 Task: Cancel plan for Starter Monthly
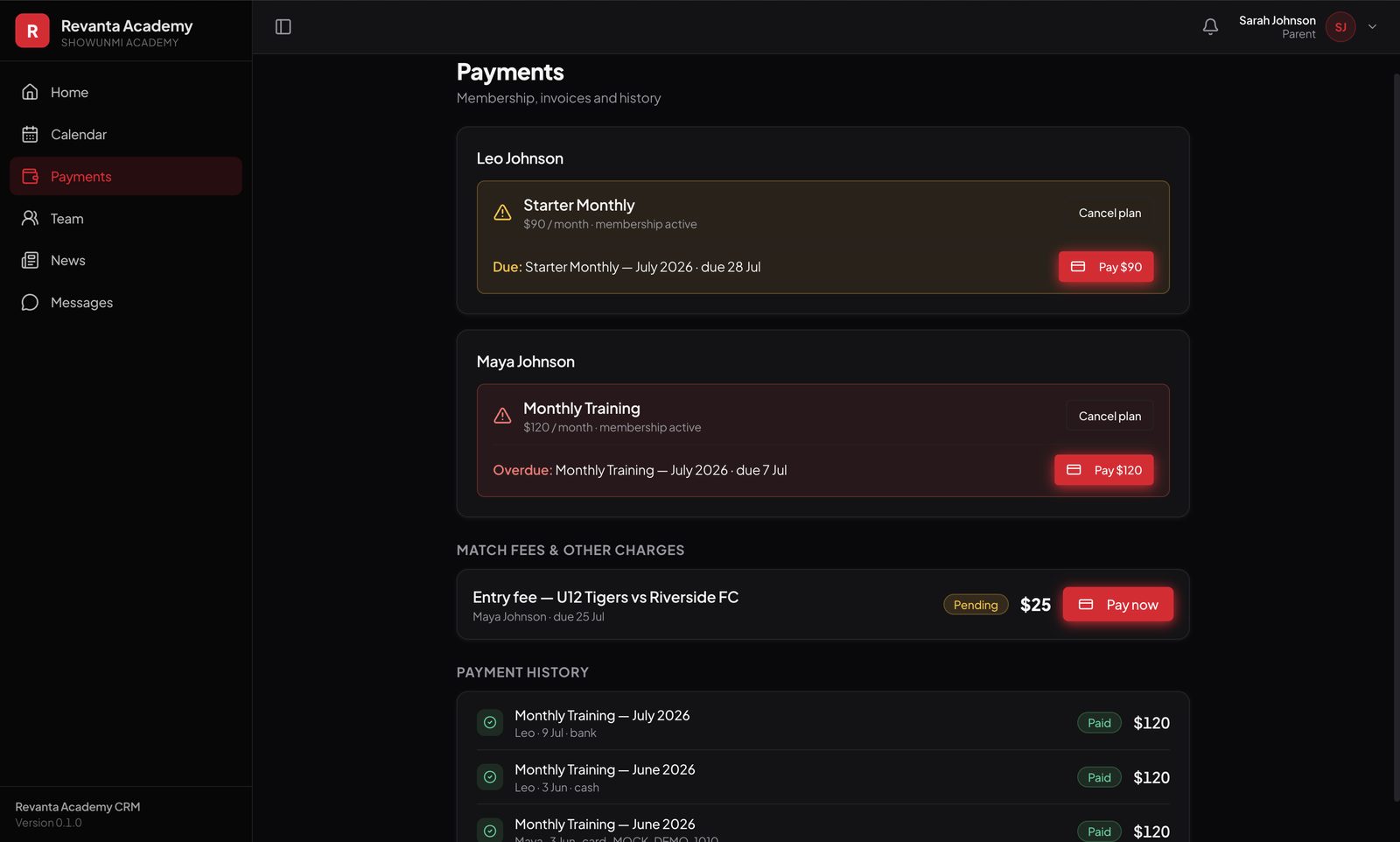click(1109, 213)
